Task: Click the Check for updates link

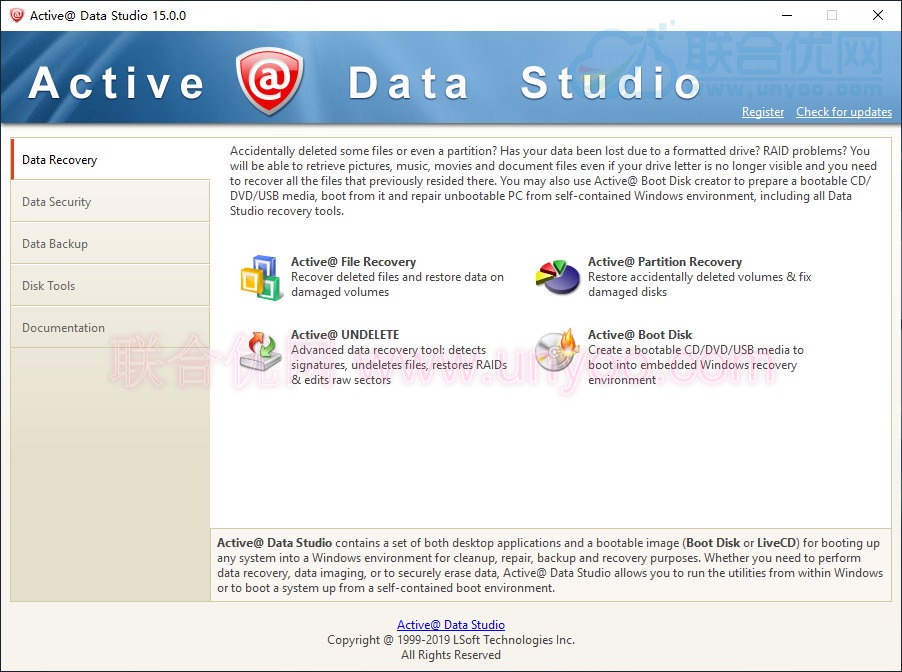Action: 844,112
